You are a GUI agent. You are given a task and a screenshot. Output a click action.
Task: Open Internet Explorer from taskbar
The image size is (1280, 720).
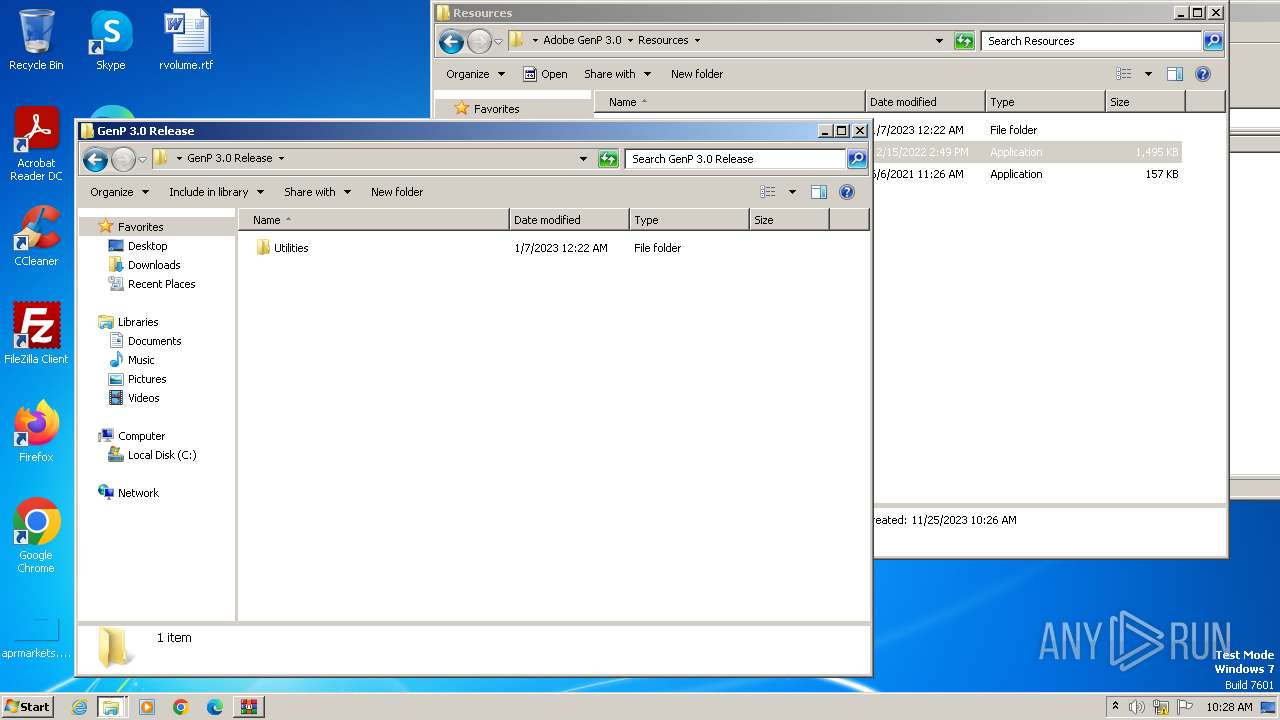pos(79,707)
